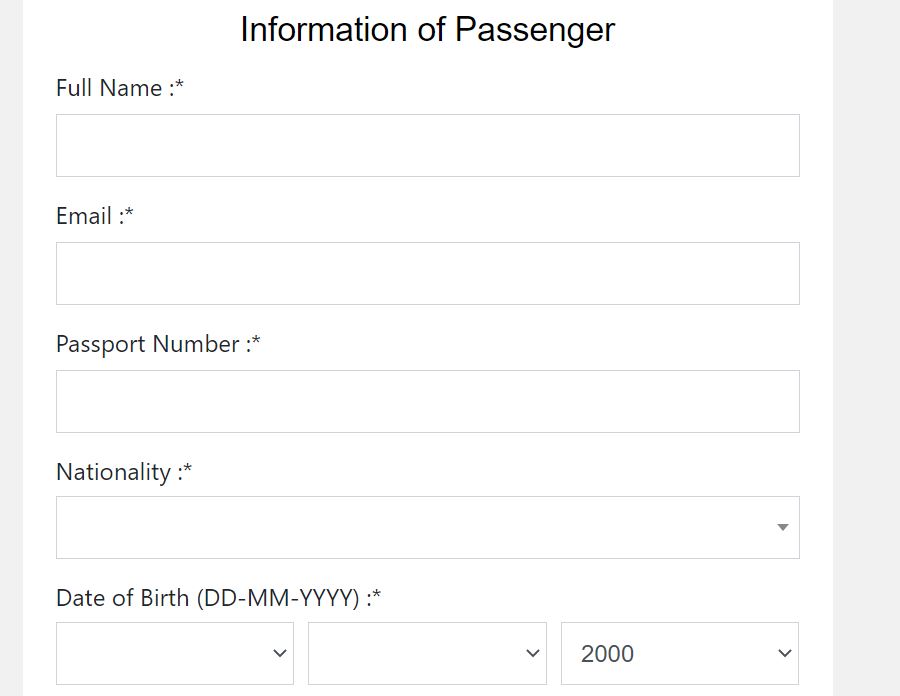Open the year dropdown showing 2000
This screenshot has width=900, height=696.
(680, 653)
